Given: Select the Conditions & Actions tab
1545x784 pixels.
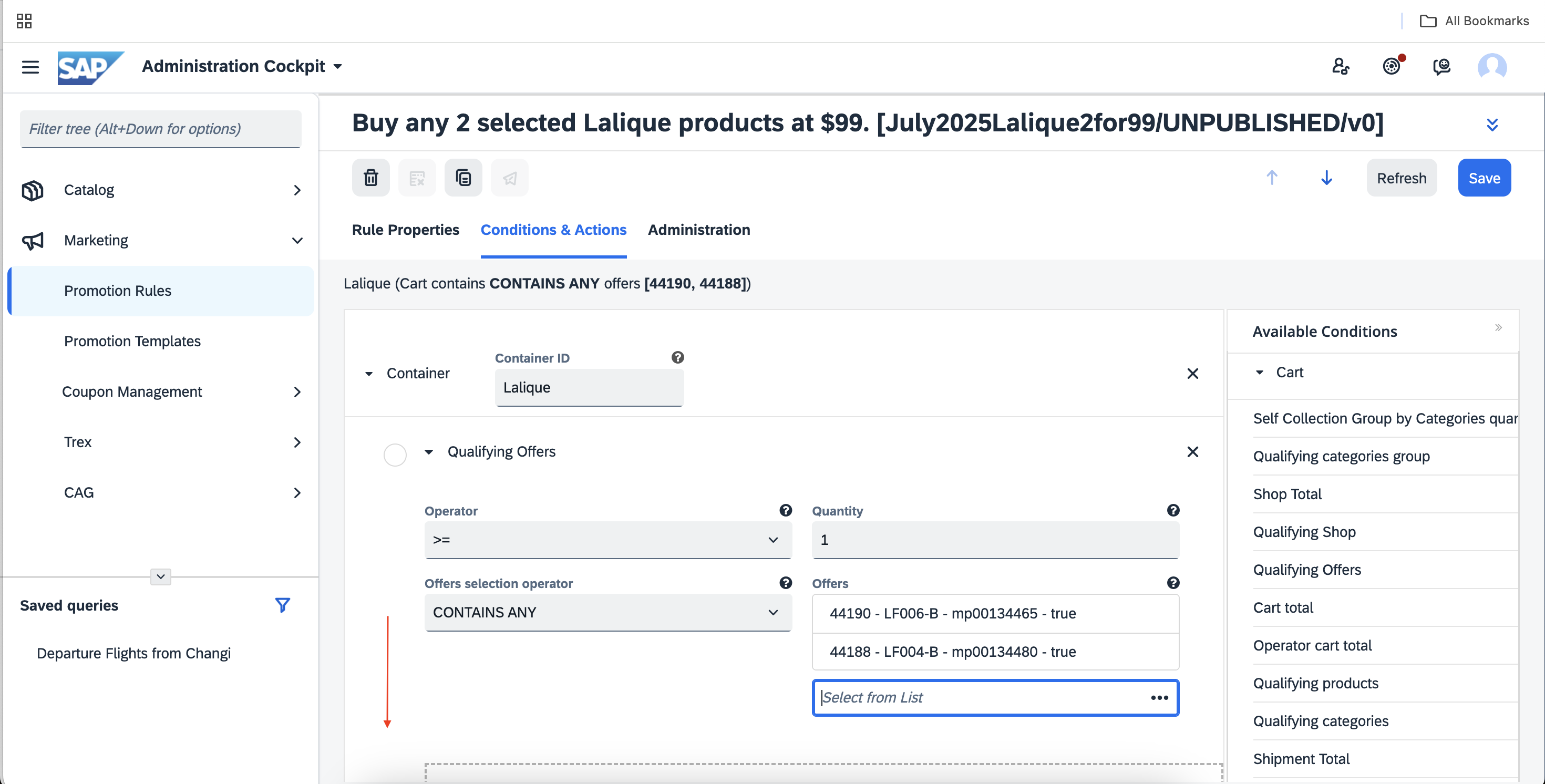Looking at the screenshot, I should tap(553, 230).
